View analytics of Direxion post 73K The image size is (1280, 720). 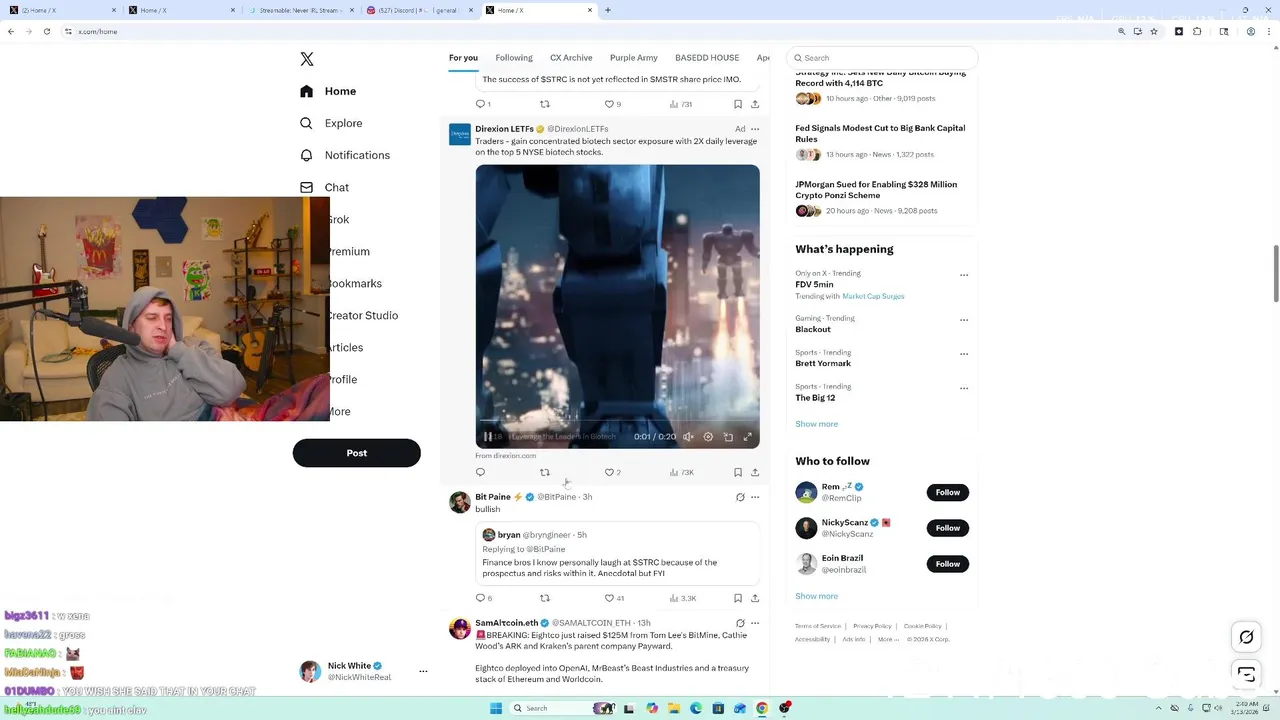[x=681, y=472]
